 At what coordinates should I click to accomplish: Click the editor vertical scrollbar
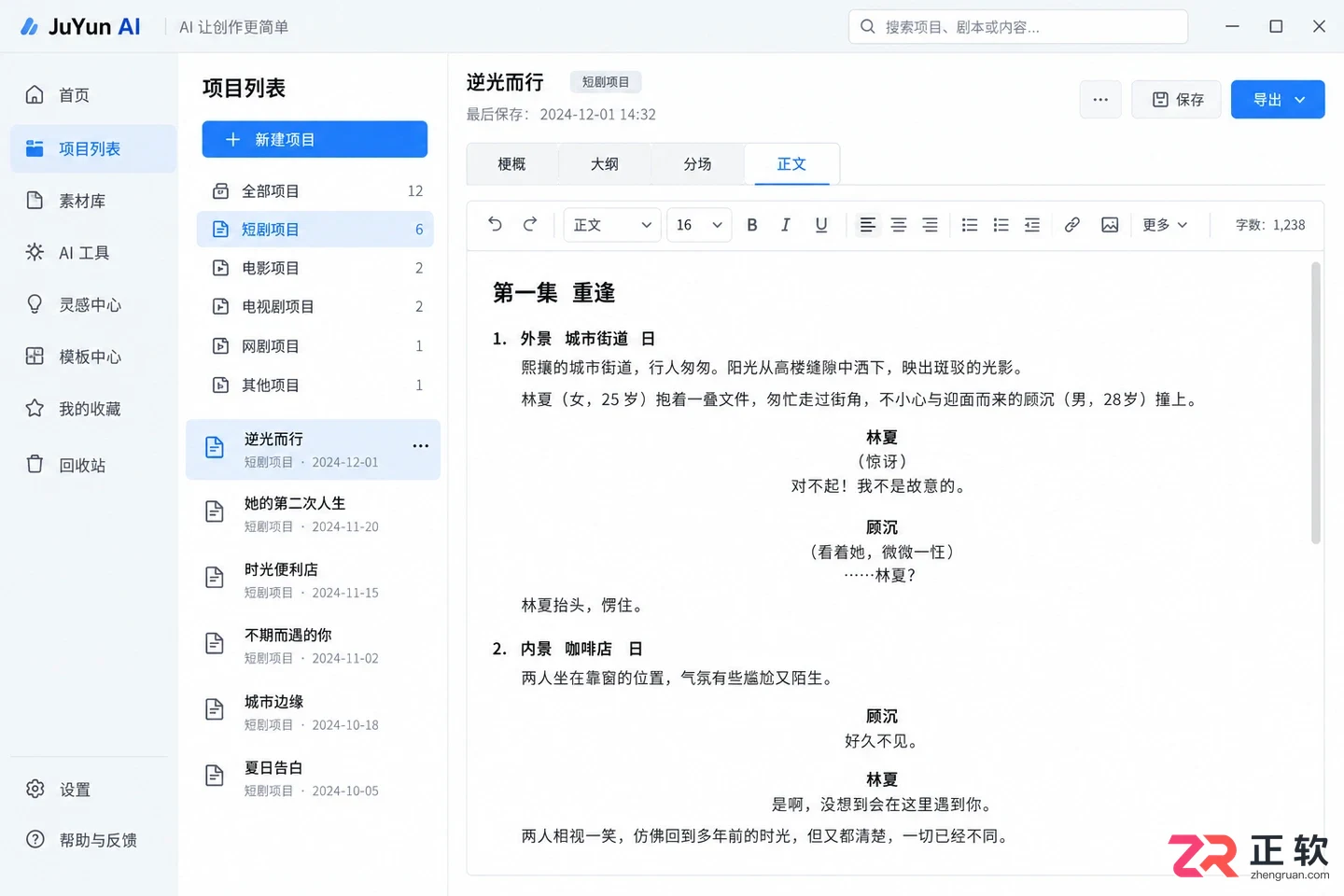pyautogui.click(x=1316, y=402)
